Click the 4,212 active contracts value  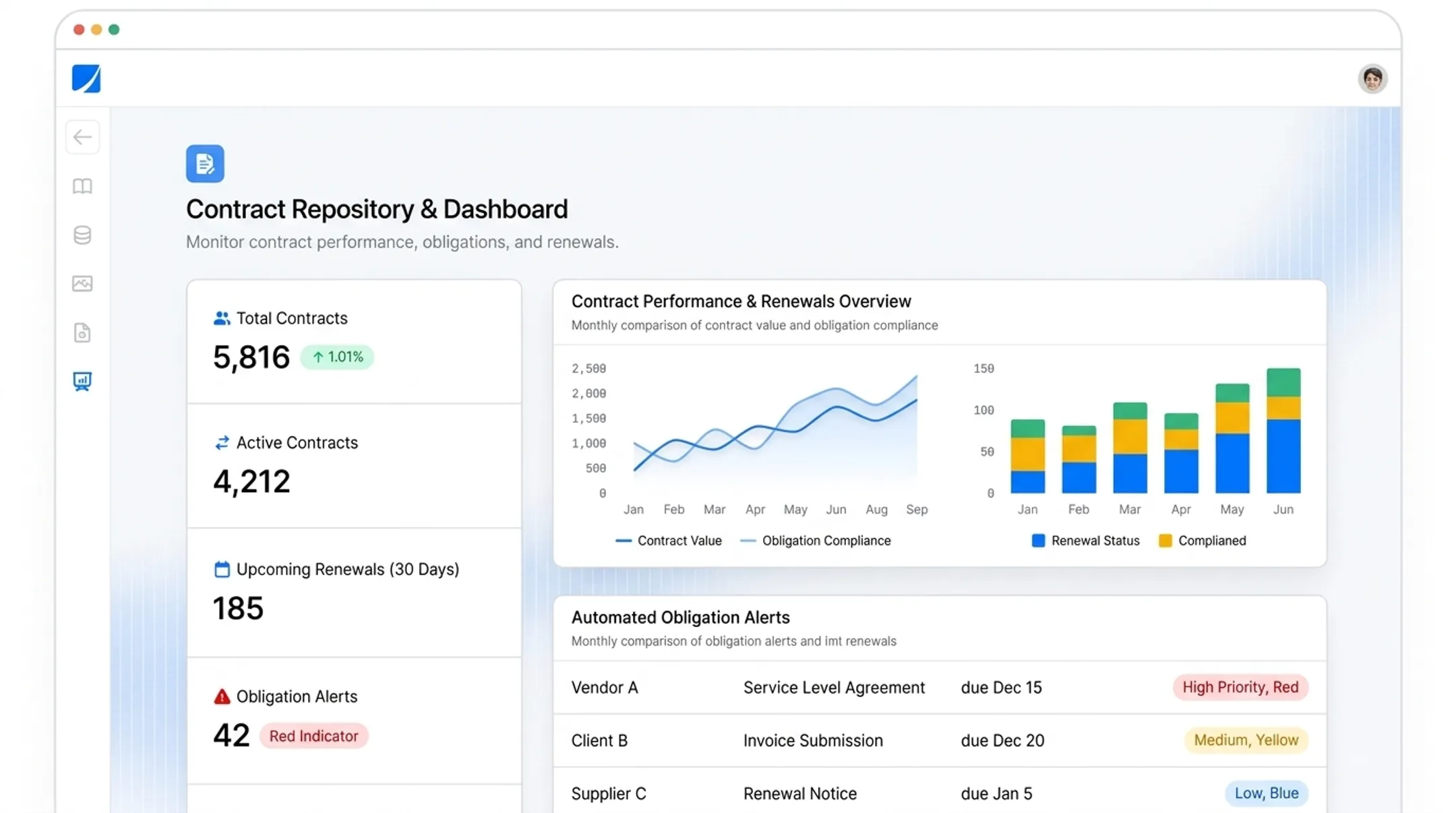[251, 481]
